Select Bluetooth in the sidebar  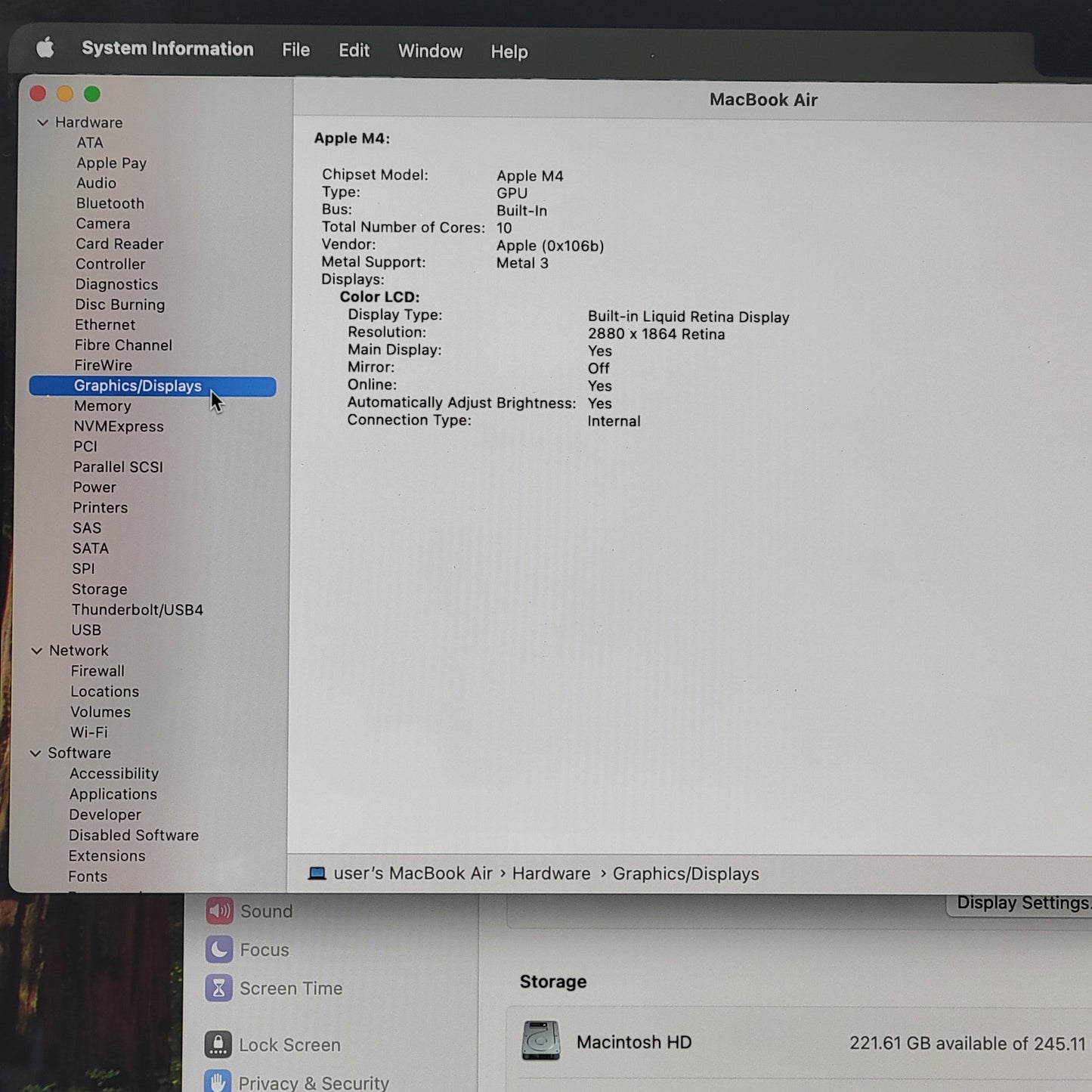tap(110, 203)
